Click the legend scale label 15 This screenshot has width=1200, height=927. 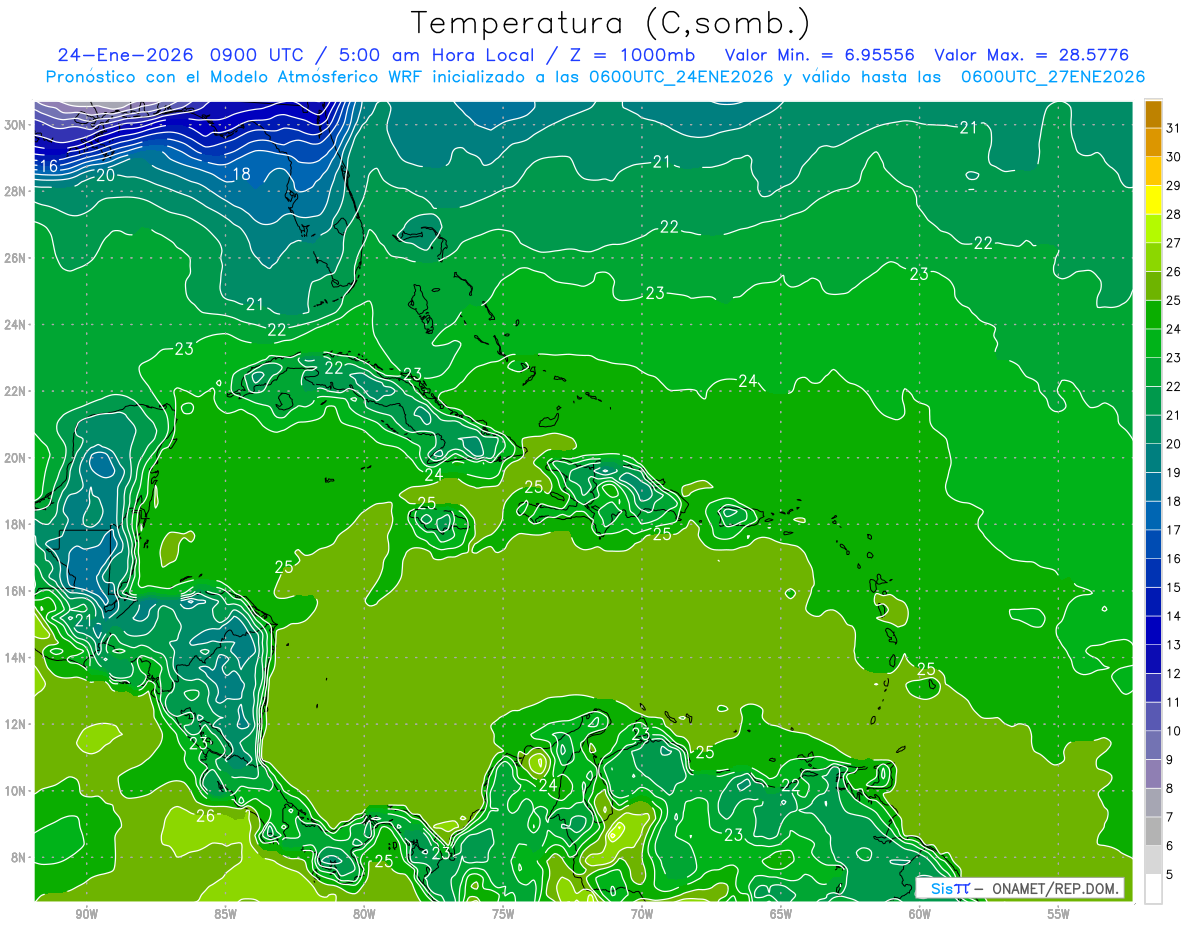tap(1173, 587)
